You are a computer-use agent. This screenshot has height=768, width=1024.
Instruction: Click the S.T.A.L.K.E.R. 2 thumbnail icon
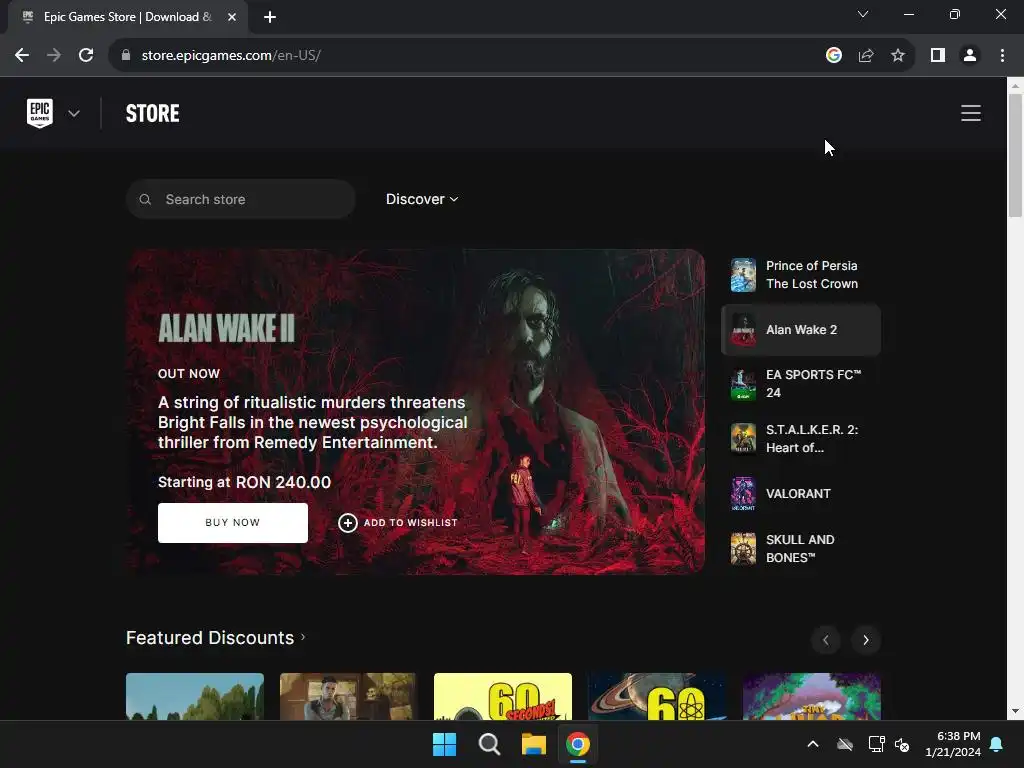743,439
